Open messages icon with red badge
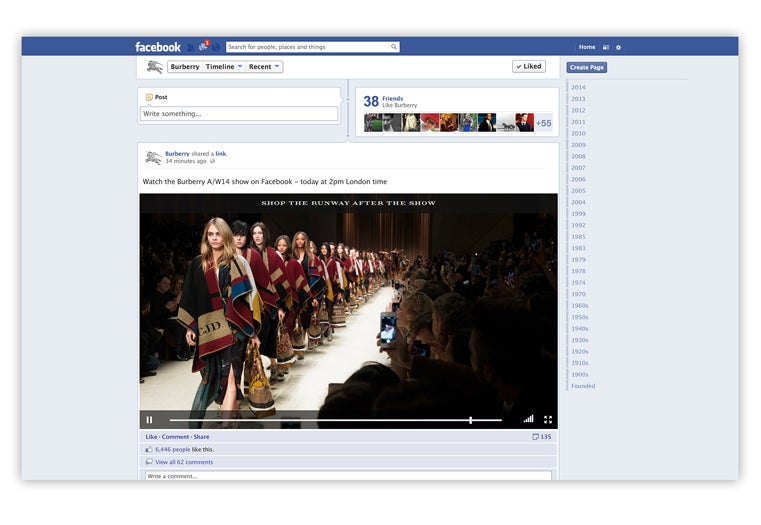 pyautogui.click(x=203, y=47)
